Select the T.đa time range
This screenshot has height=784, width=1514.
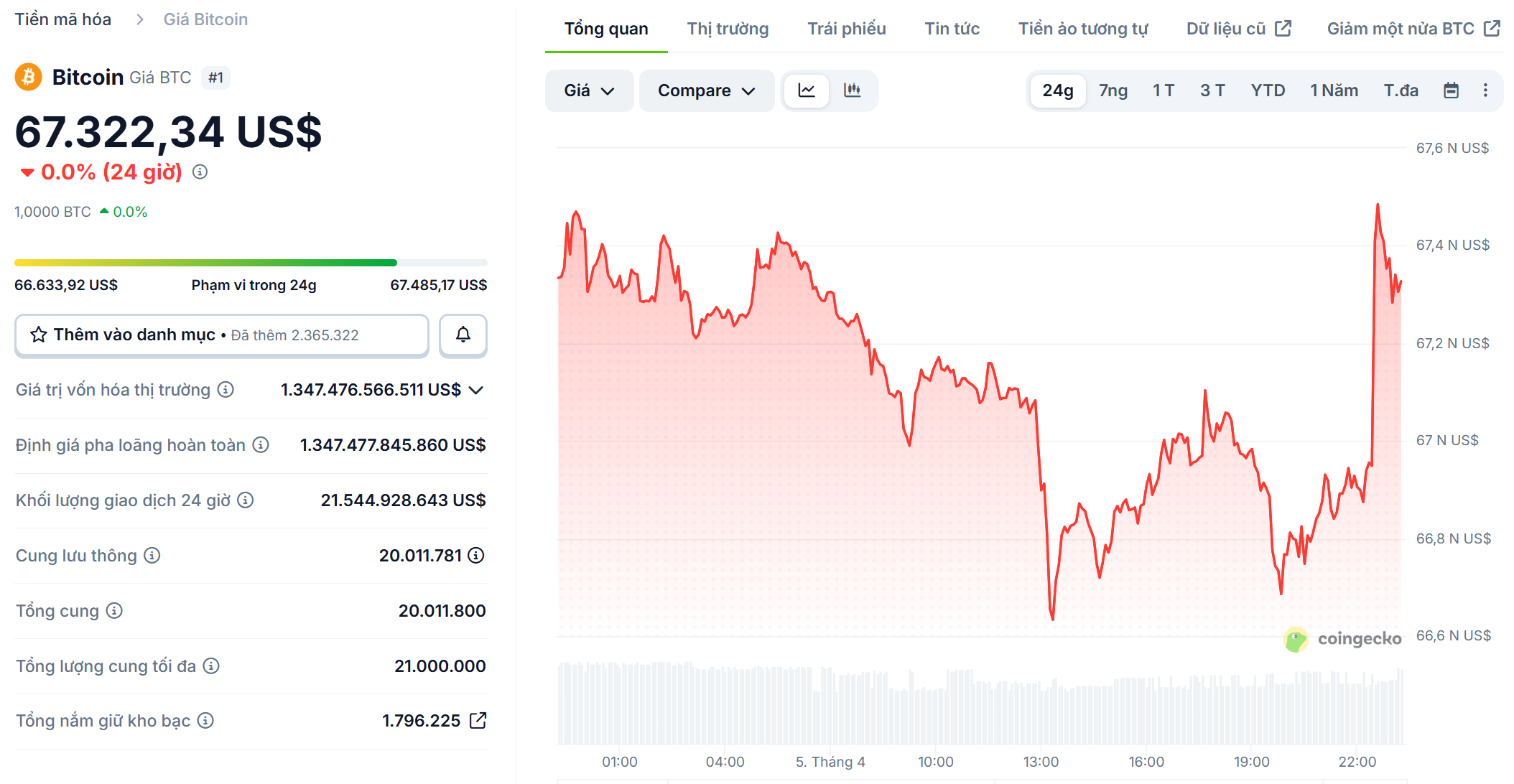pyautogui.click(x=1401, y=90)
